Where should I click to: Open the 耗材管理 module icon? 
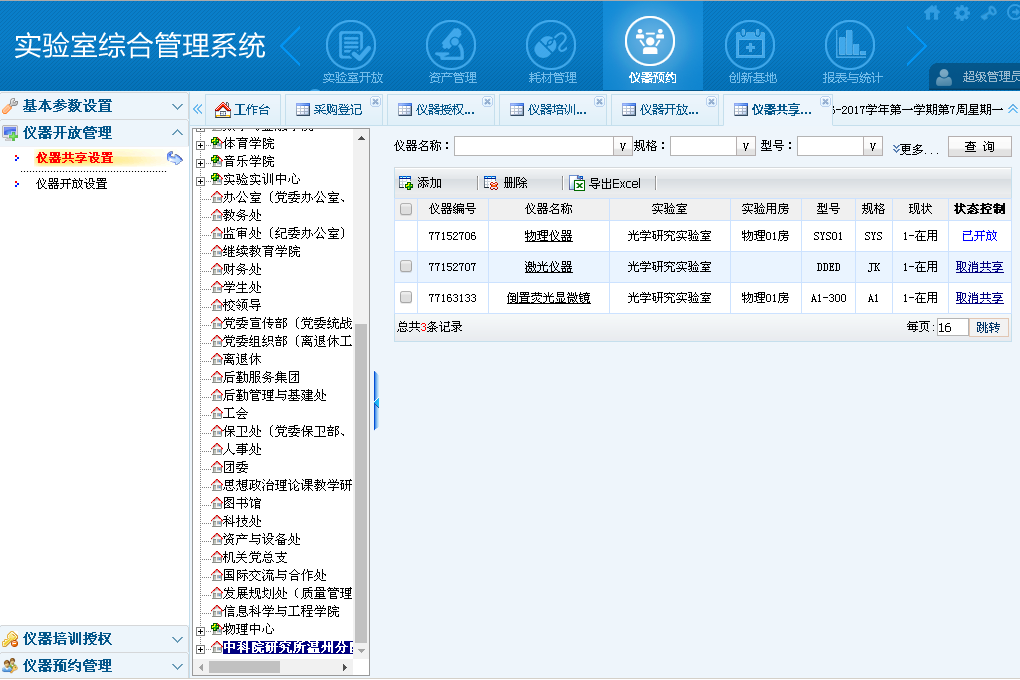click(x=551, y=46)
